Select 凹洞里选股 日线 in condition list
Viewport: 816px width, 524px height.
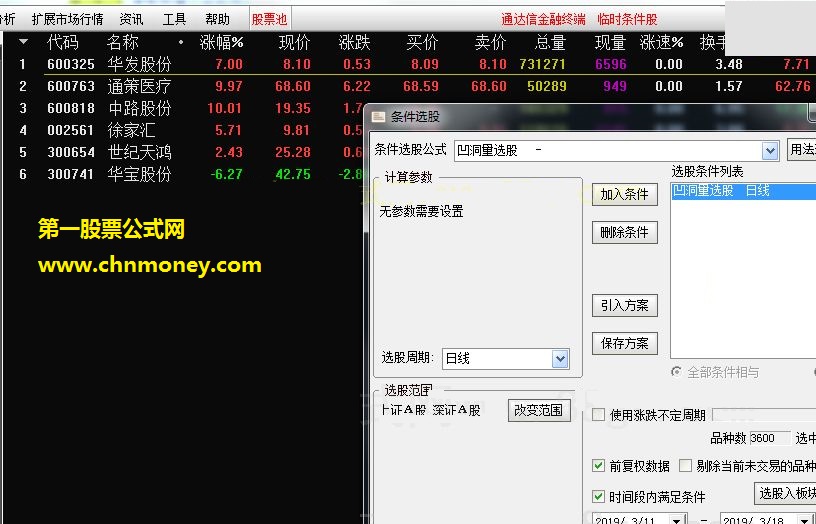(x=744, y=191)
